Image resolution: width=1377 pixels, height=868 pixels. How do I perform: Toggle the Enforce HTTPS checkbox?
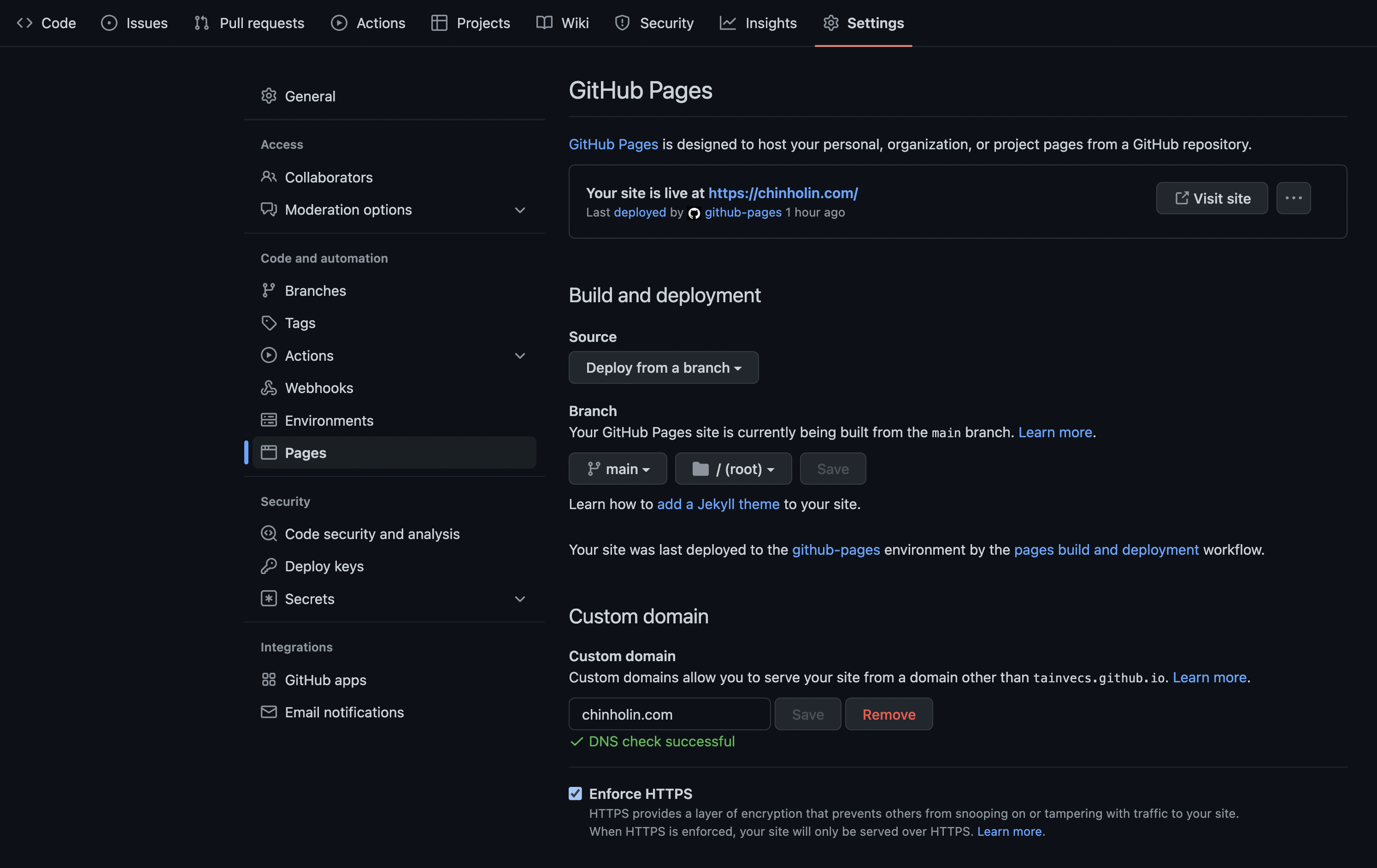click(575, 794)
